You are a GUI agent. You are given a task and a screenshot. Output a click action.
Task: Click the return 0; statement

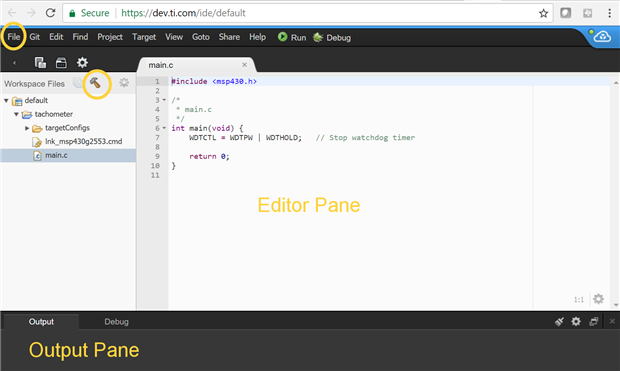coord(209,156)
